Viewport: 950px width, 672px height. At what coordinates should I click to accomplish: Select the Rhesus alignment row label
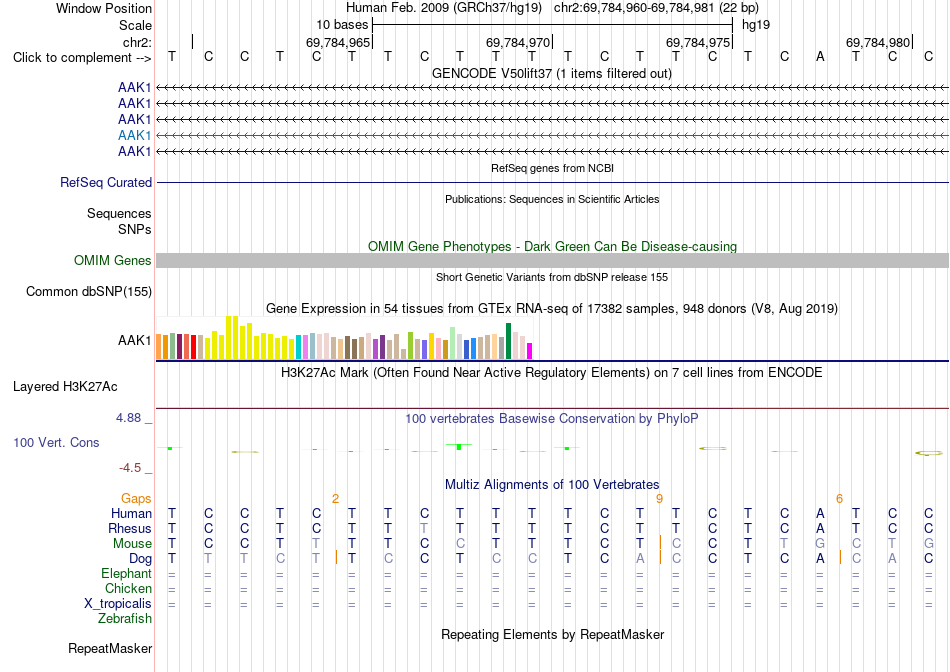pyautogui.click(x=130, y=528)
